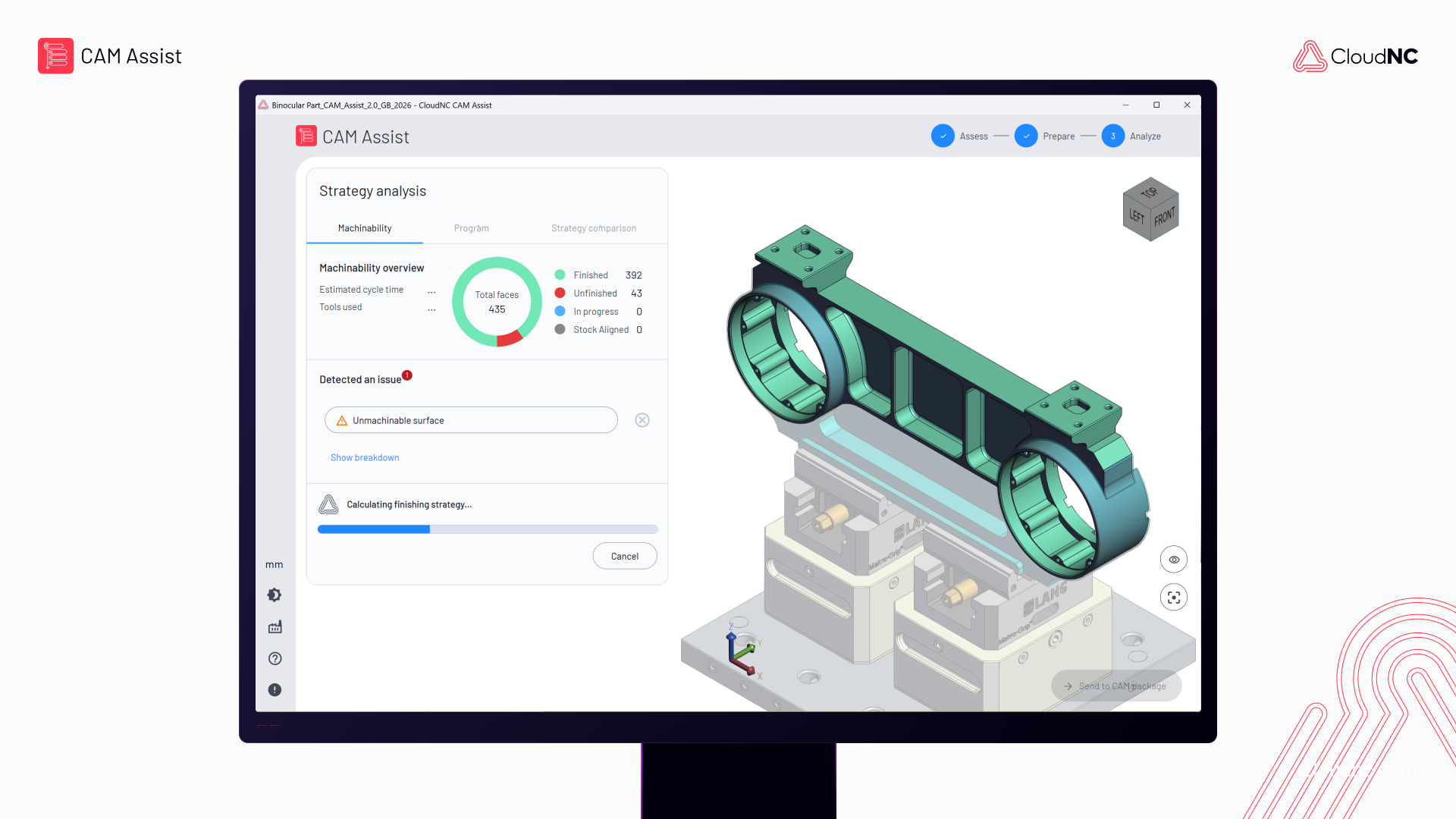The image size is (1456, 819).
Task: Expand the Show breakdown section
Action: [x=364, y=457]
